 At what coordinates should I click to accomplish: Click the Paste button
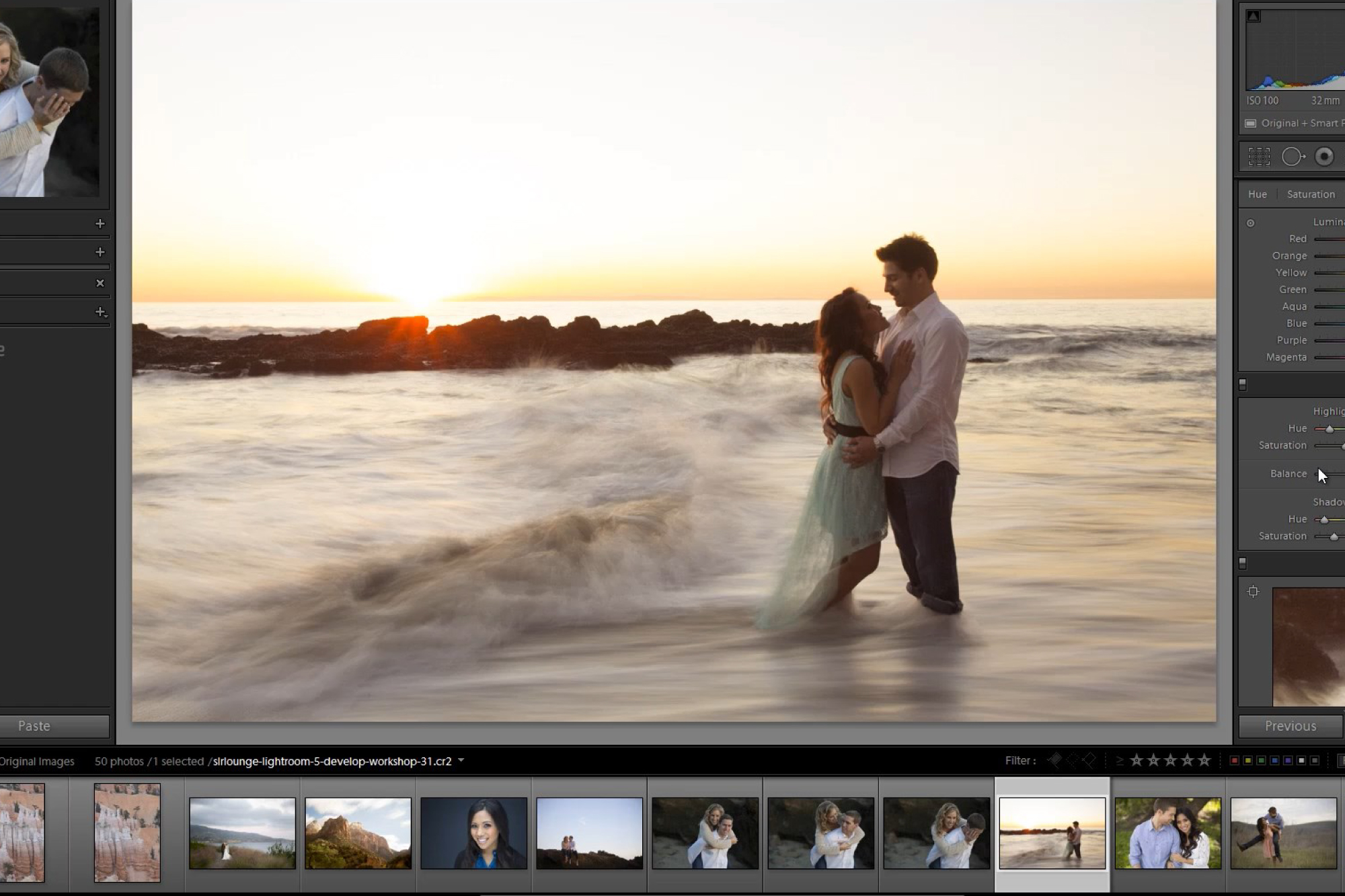tap(54, 726)
